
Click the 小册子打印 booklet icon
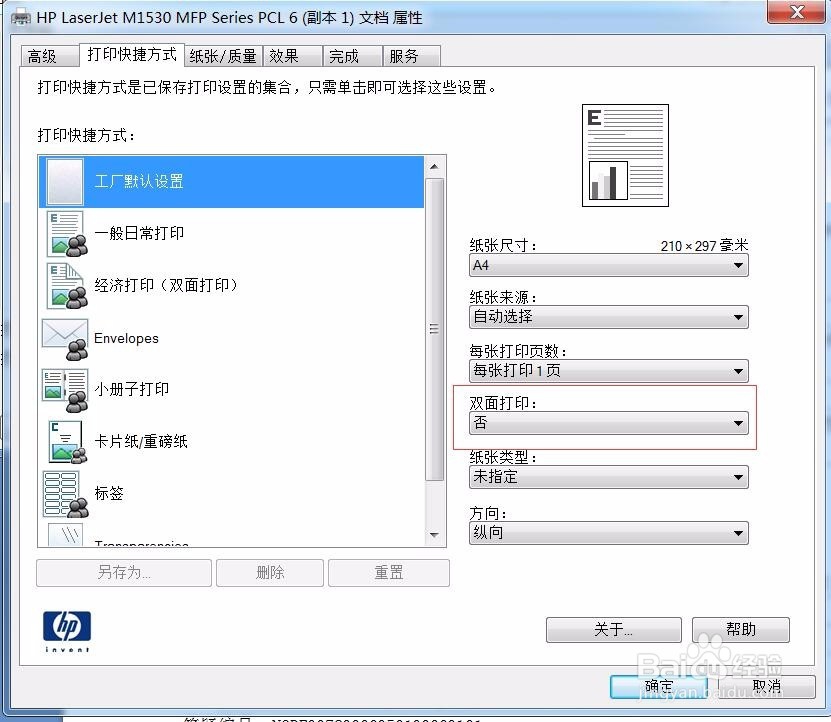coord(65,390)
